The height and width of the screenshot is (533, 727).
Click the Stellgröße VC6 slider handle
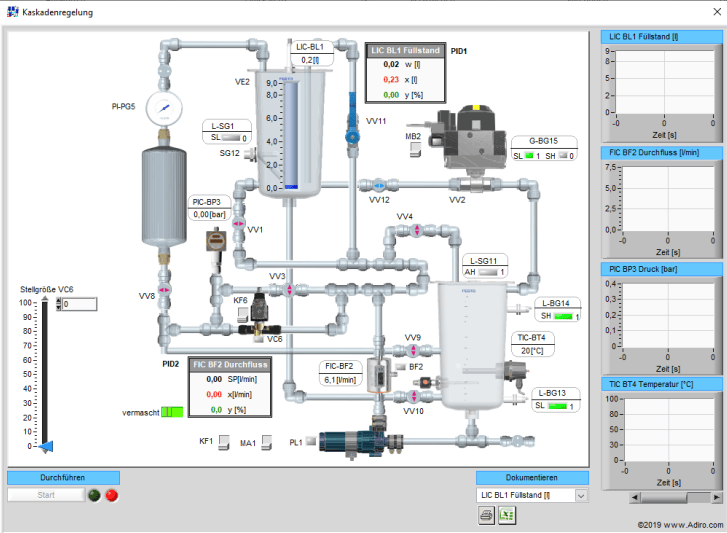coord(46,446)
